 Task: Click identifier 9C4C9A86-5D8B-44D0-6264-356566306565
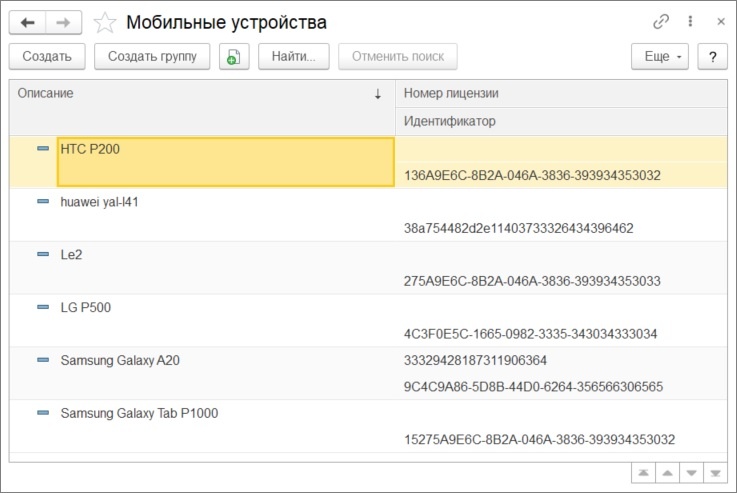click(x=533, y=387)
